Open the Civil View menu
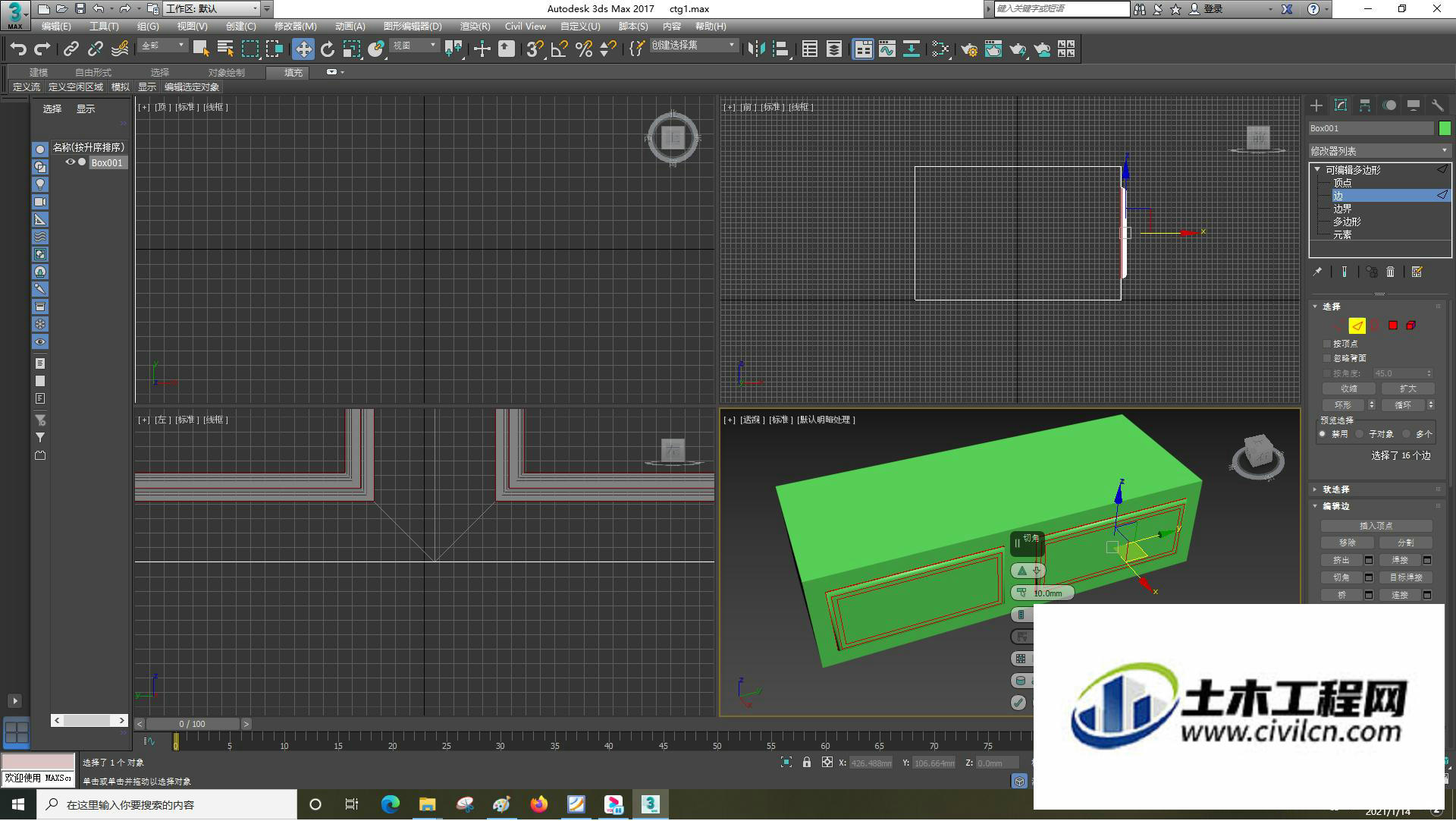 526,27
